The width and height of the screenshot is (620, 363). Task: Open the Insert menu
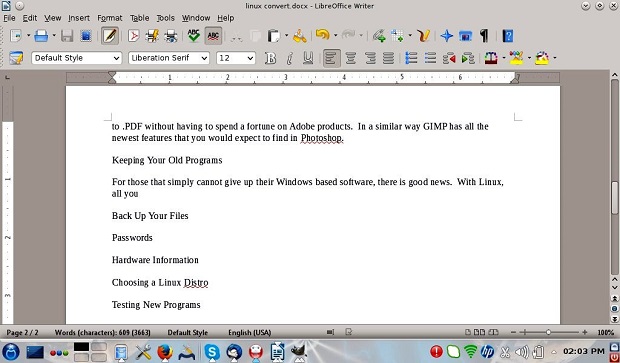coord(79,18)
